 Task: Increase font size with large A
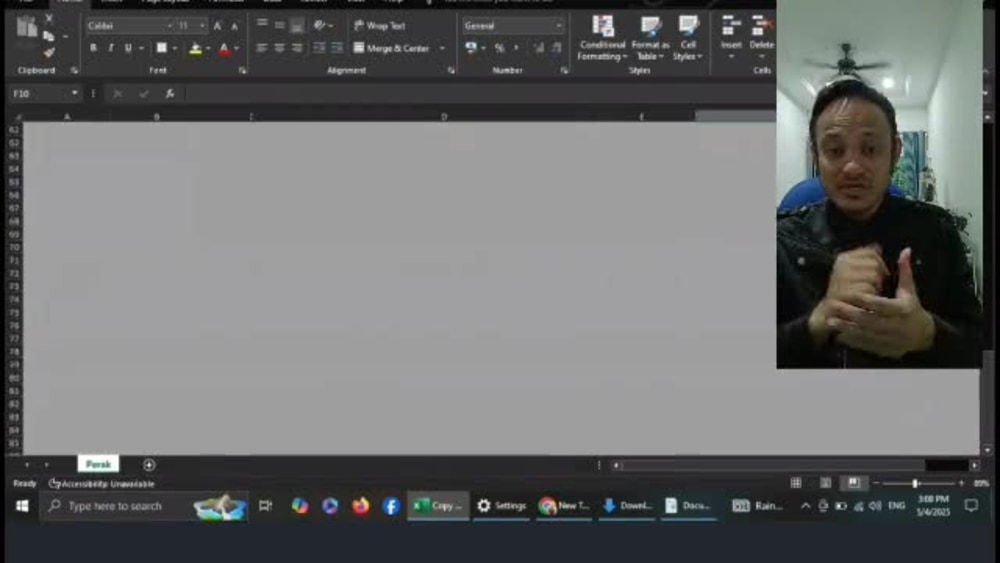coord(217,26)
